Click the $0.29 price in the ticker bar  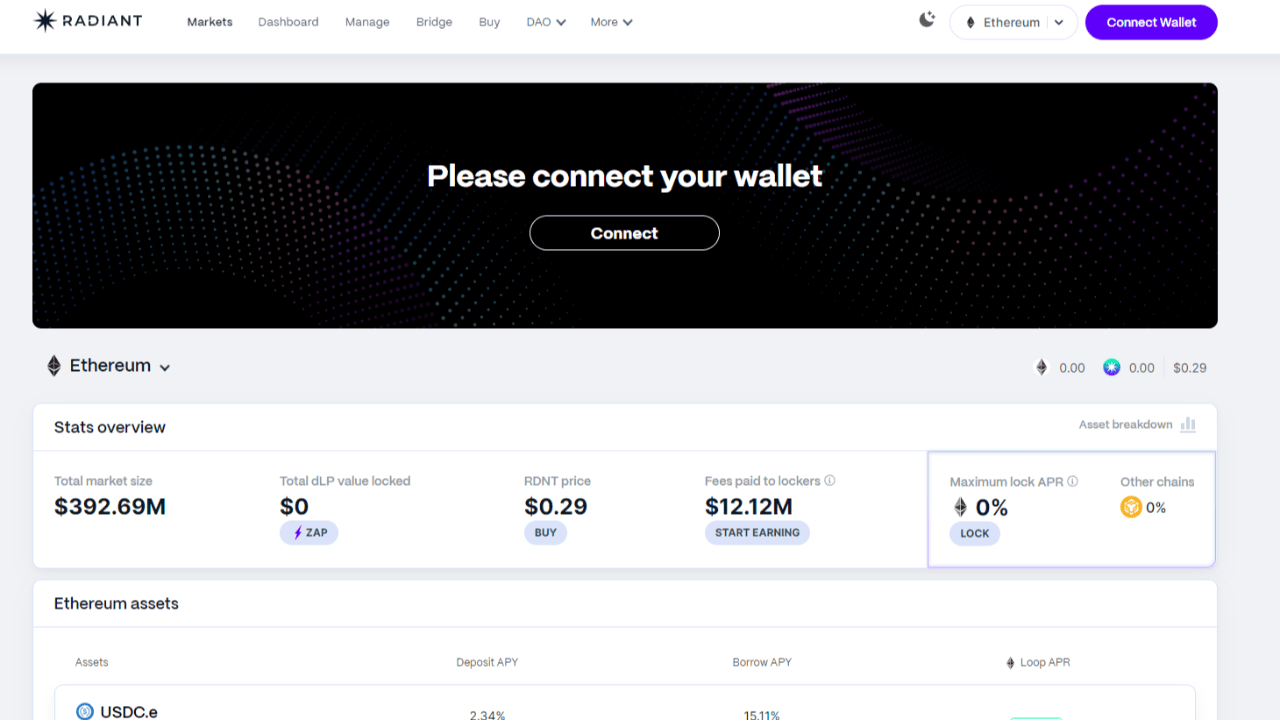1190,367
